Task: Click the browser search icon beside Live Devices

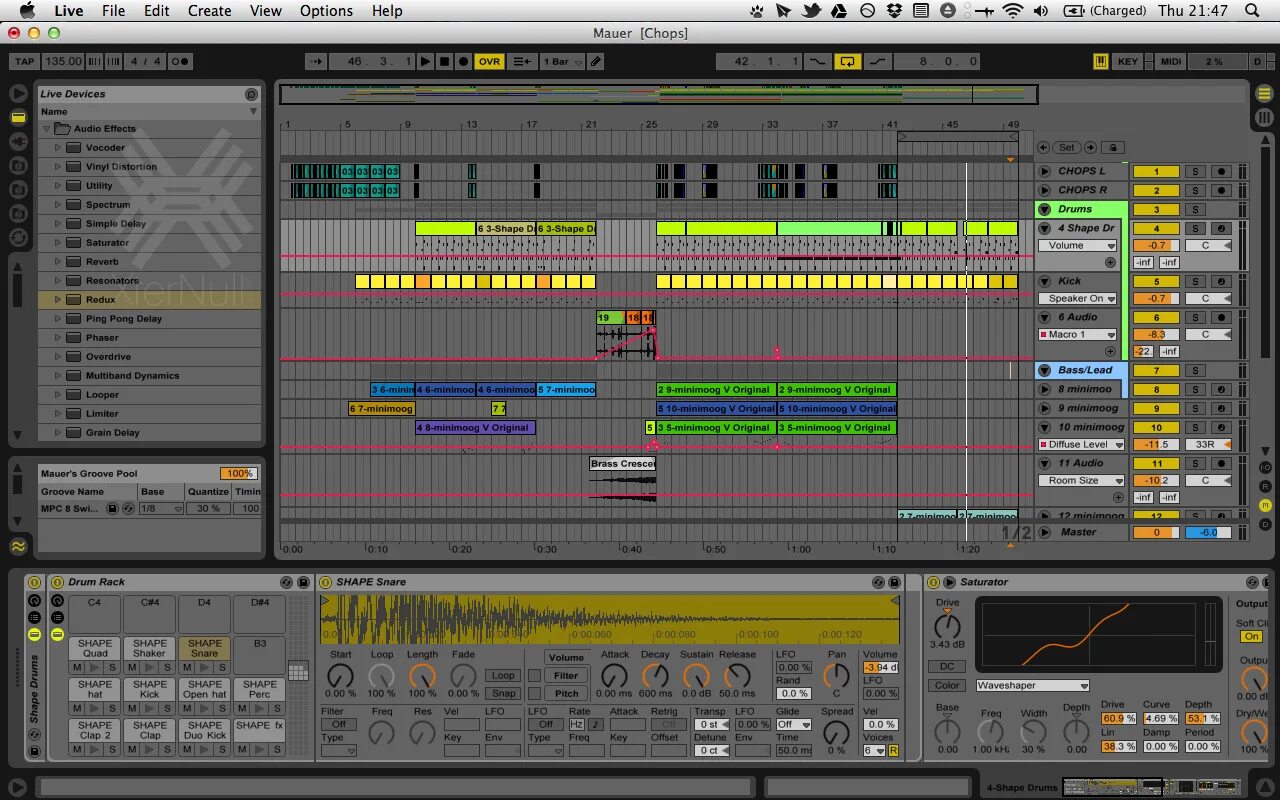Action: coord(251,94)
